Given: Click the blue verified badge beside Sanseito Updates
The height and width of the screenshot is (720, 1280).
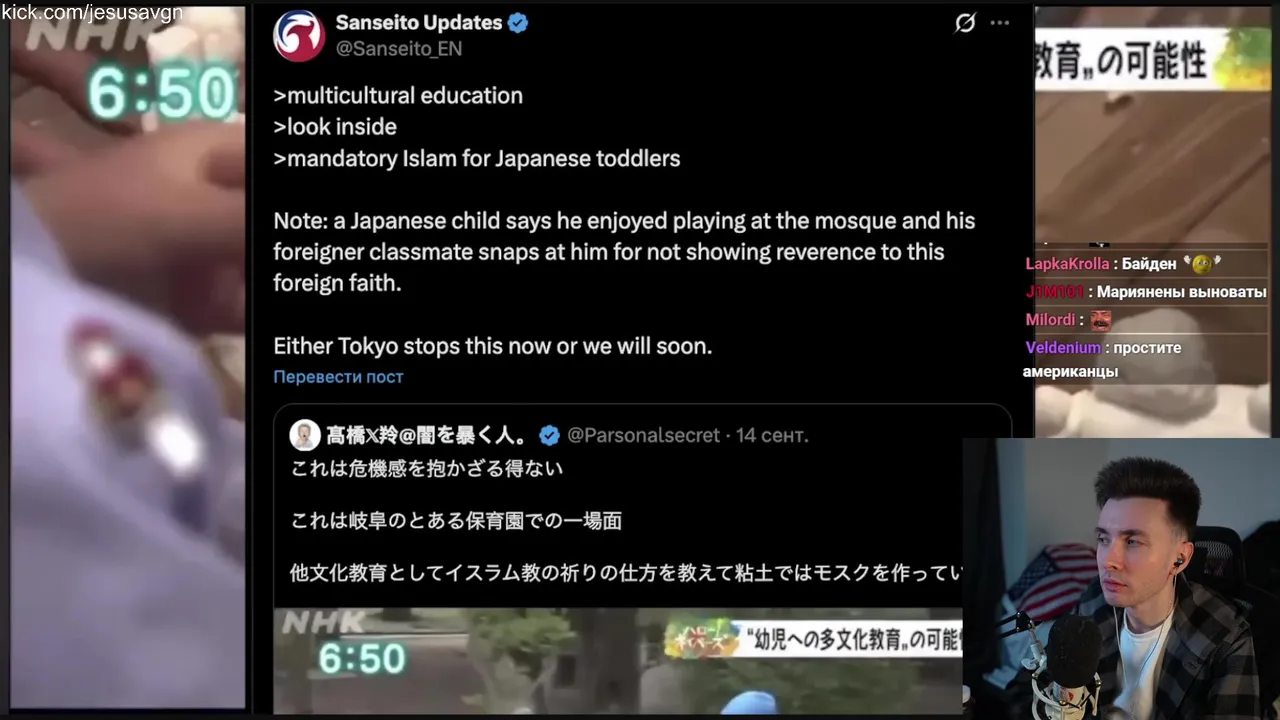Looking at the screenshot, I should tap(518, 23).
